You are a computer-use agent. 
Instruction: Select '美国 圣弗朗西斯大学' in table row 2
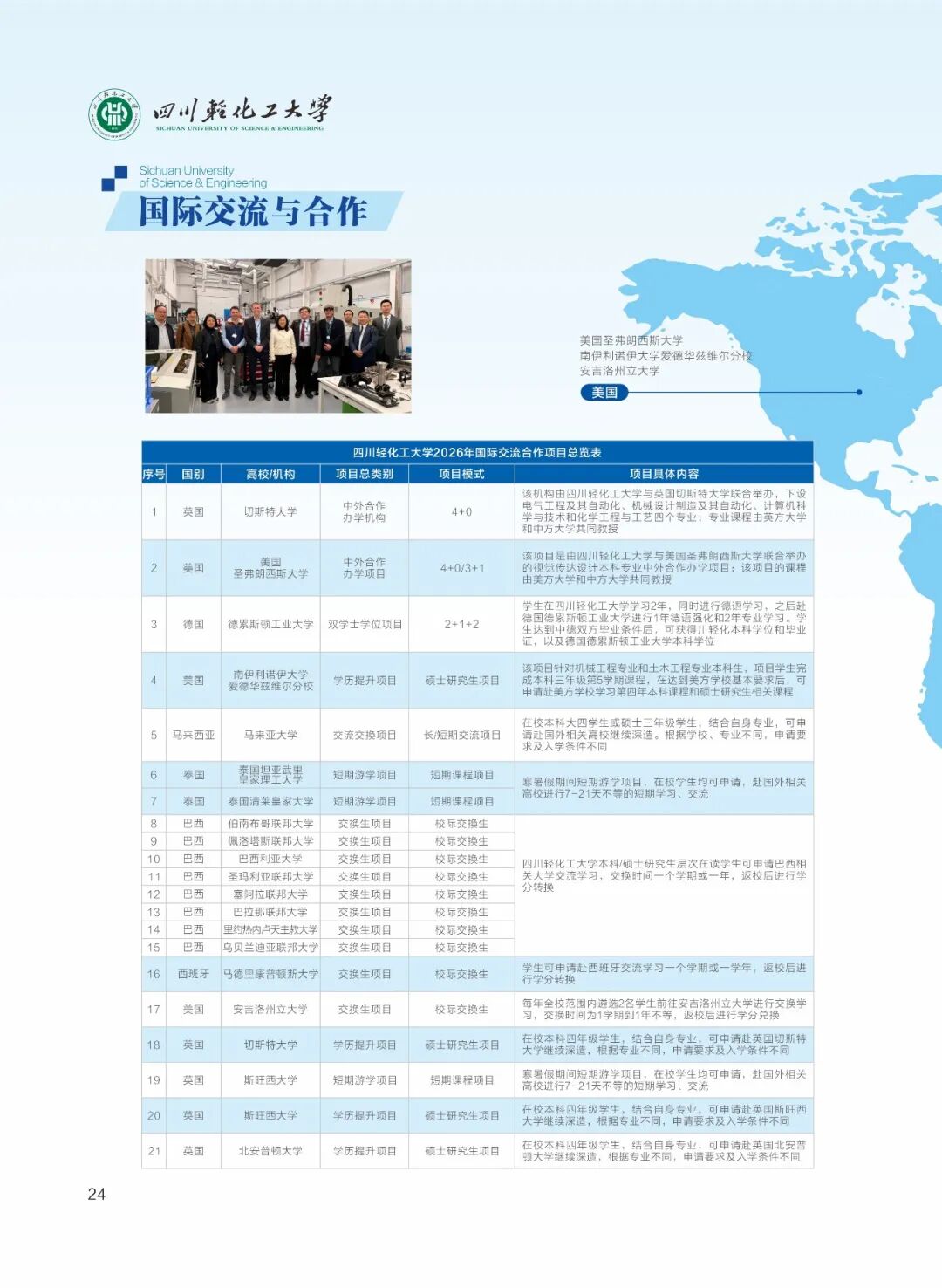tap(270, 568)
